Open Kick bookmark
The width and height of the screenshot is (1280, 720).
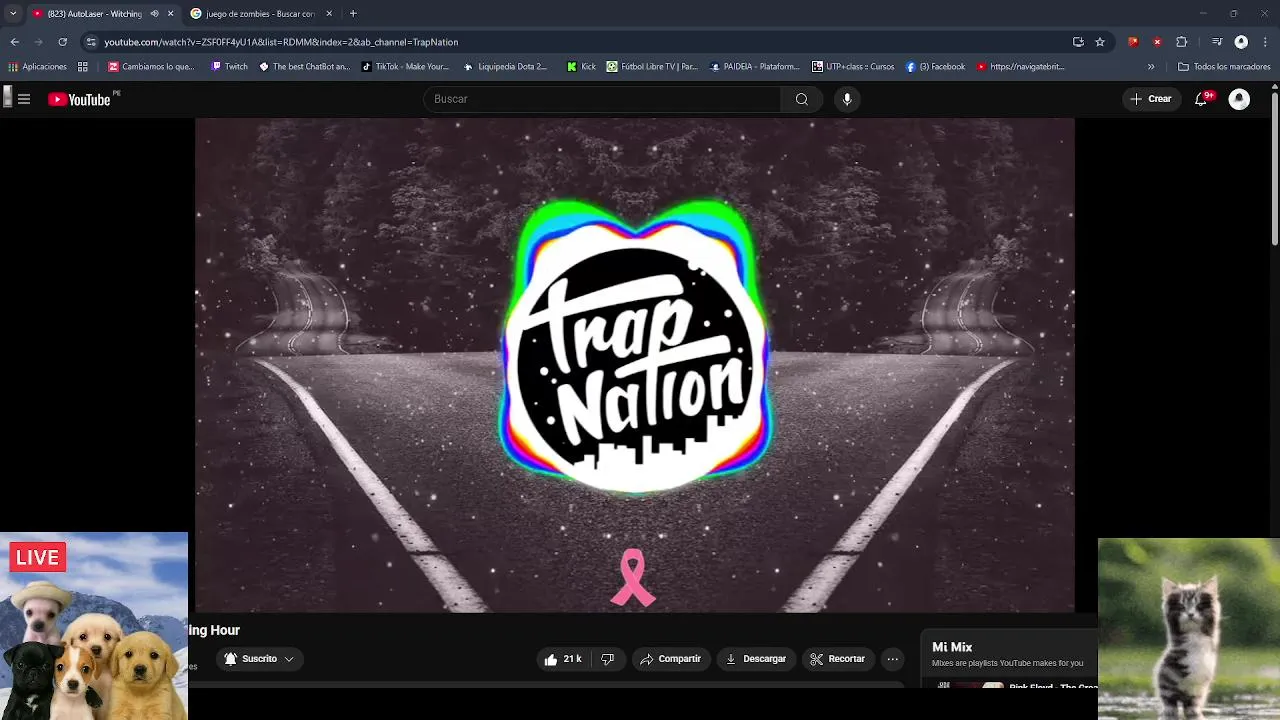pyautogui.click(x=581, y=67)
